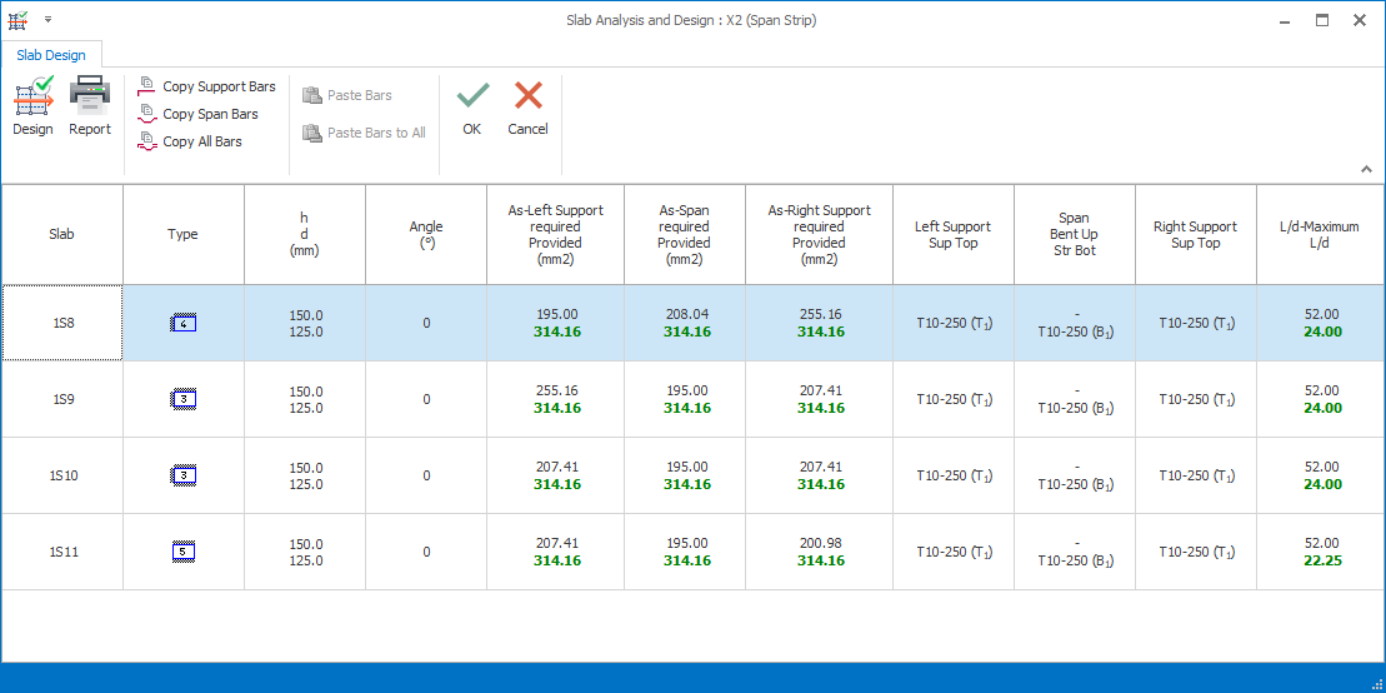Image resolution: width=1386 pixels, height=693 pixels.
Task: Click Copy Support Bars
Action: click(207, 87)
